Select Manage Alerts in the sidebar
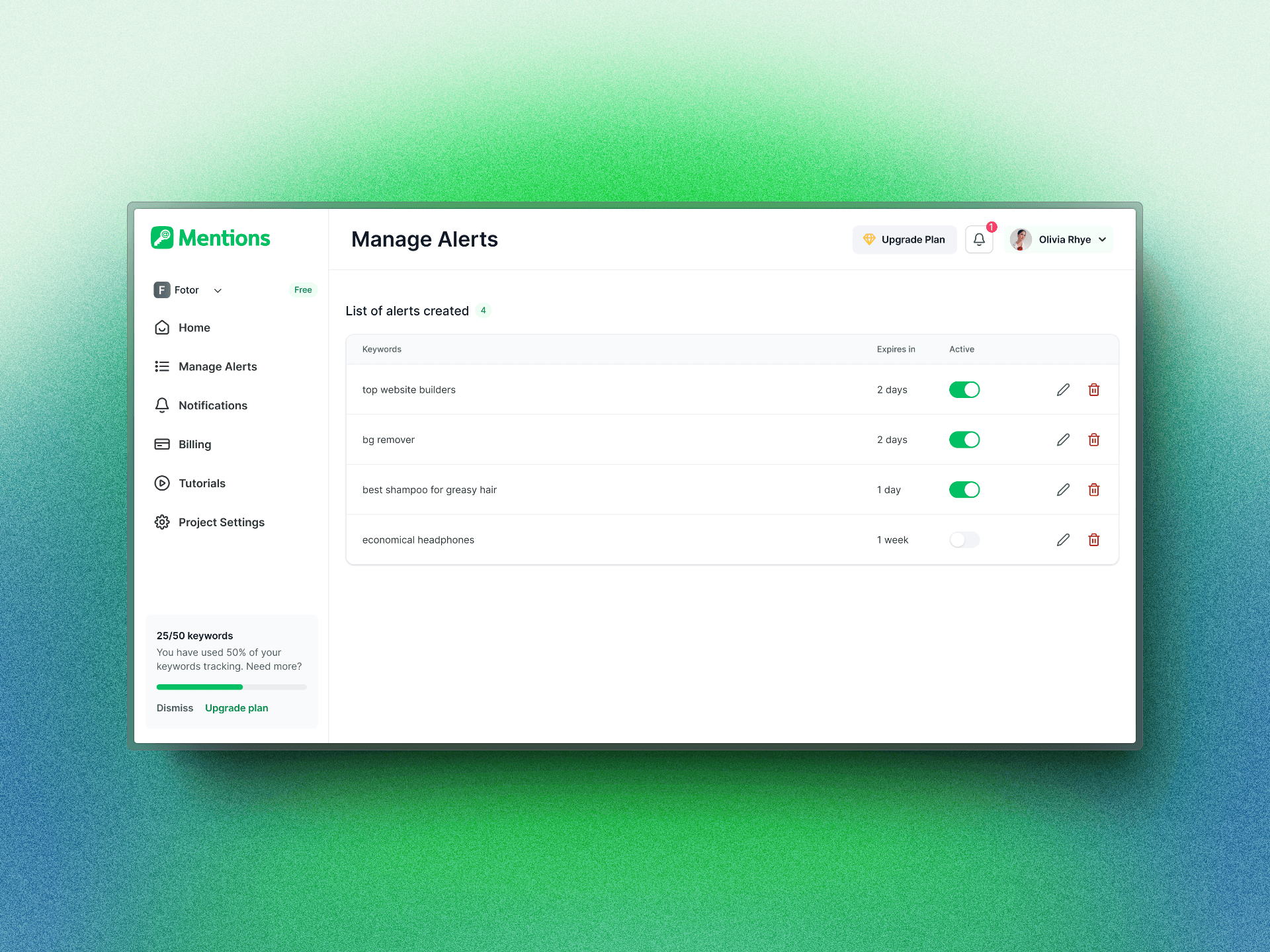The image size is (1270, 952). tap(217, 366)
